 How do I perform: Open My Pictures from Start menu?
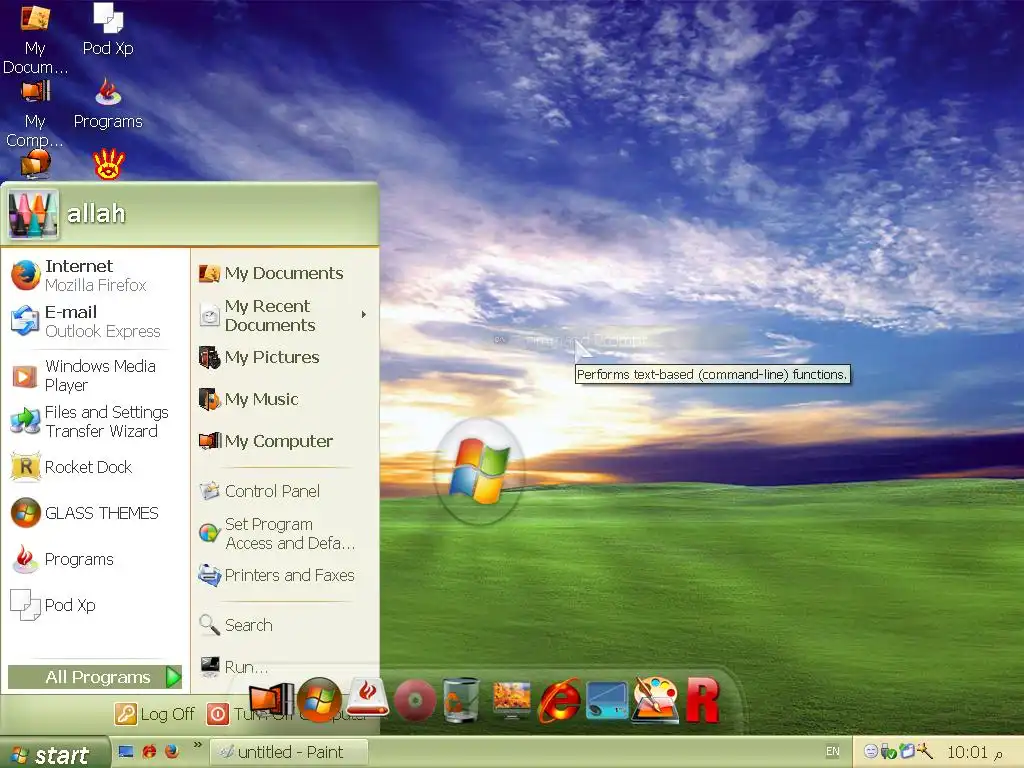[x=285, y=357]
